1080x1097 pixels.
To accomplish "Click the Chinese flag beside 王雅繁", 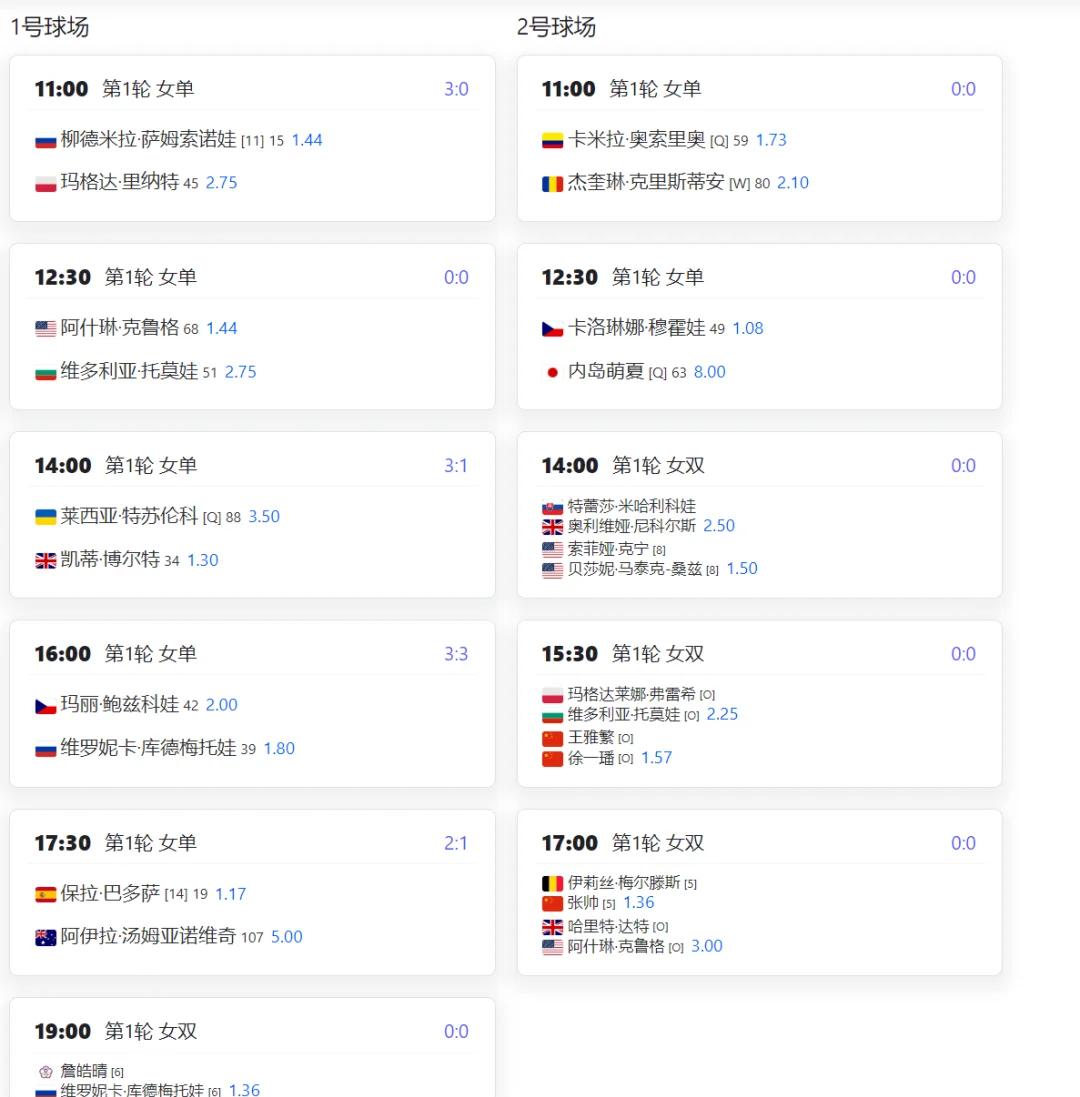I will 553,738.
